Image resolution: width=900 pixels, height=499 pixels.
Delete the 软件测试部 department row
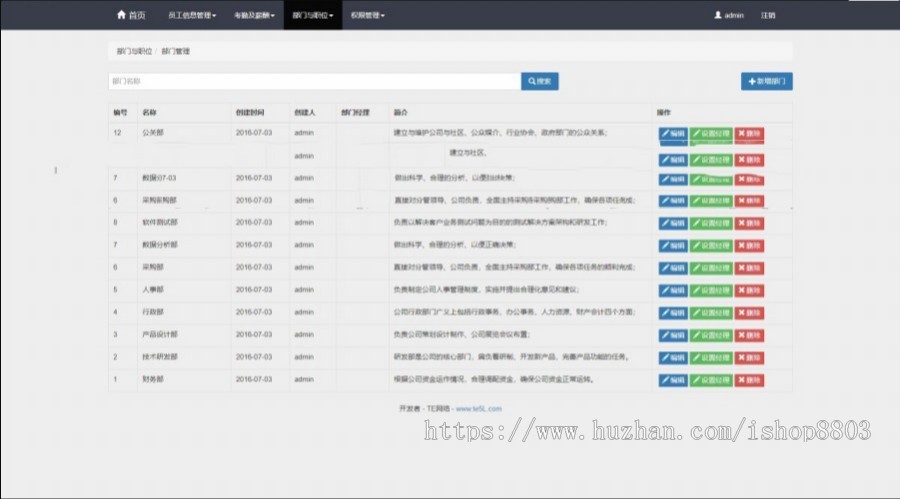coord(749,223)
